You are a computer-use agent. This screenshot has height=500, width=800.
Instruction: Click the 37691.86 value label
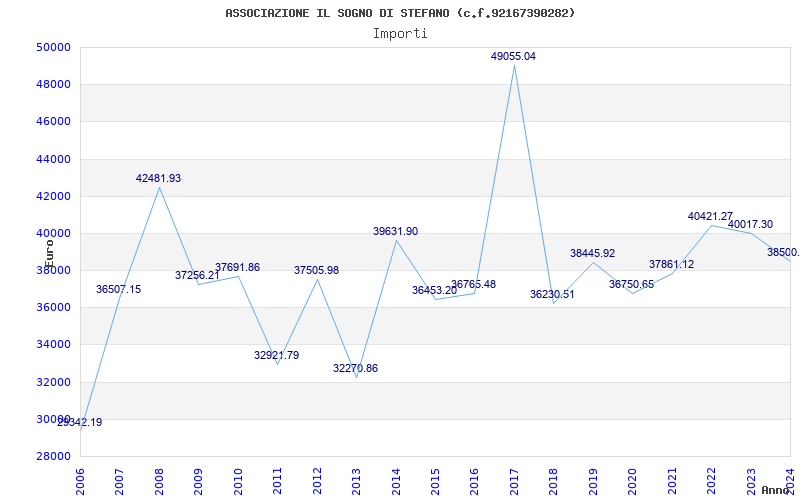237,267
